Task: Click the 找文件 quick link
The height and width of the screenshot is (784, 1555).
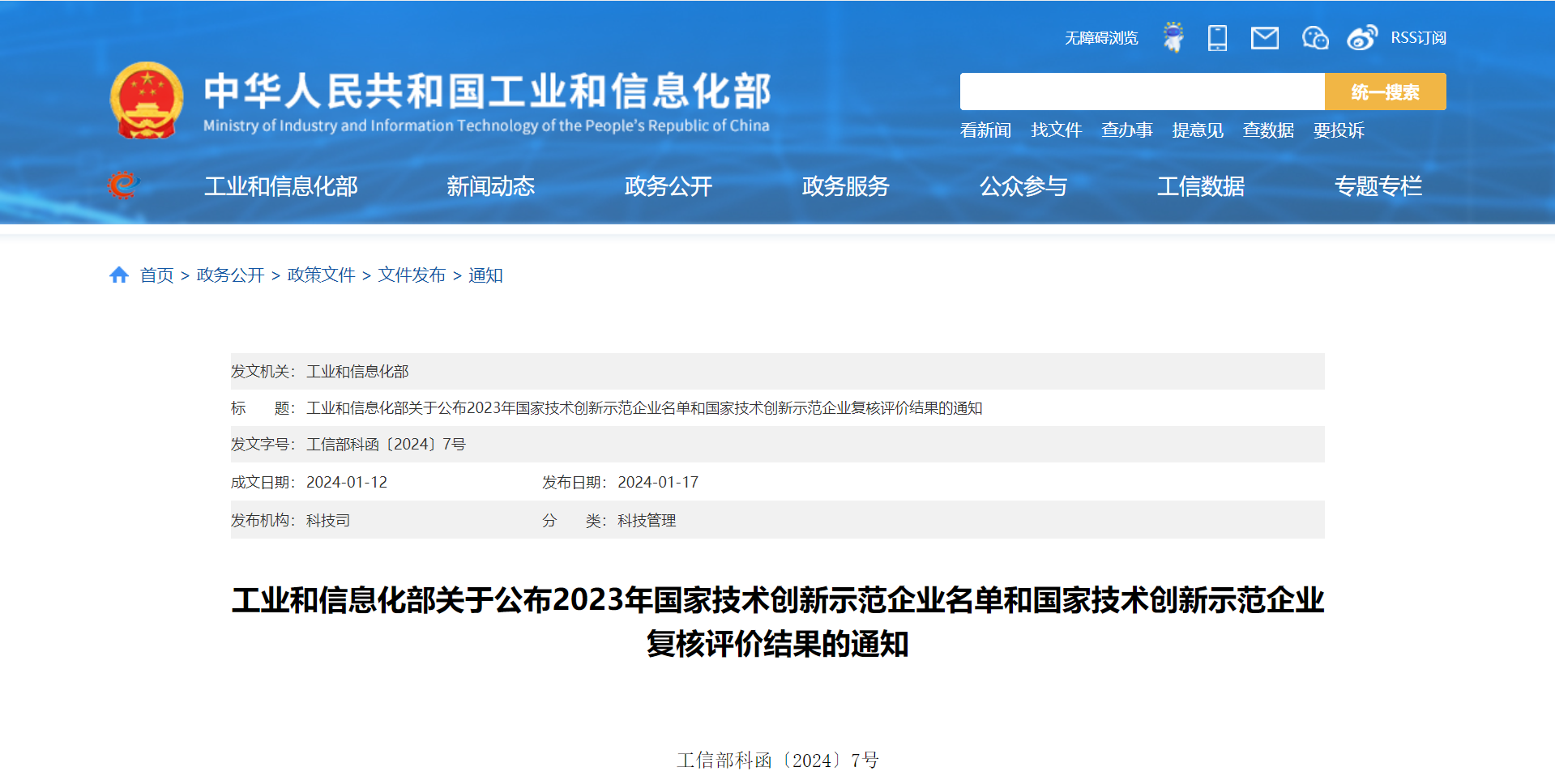Action: (x=1056, y=130)
